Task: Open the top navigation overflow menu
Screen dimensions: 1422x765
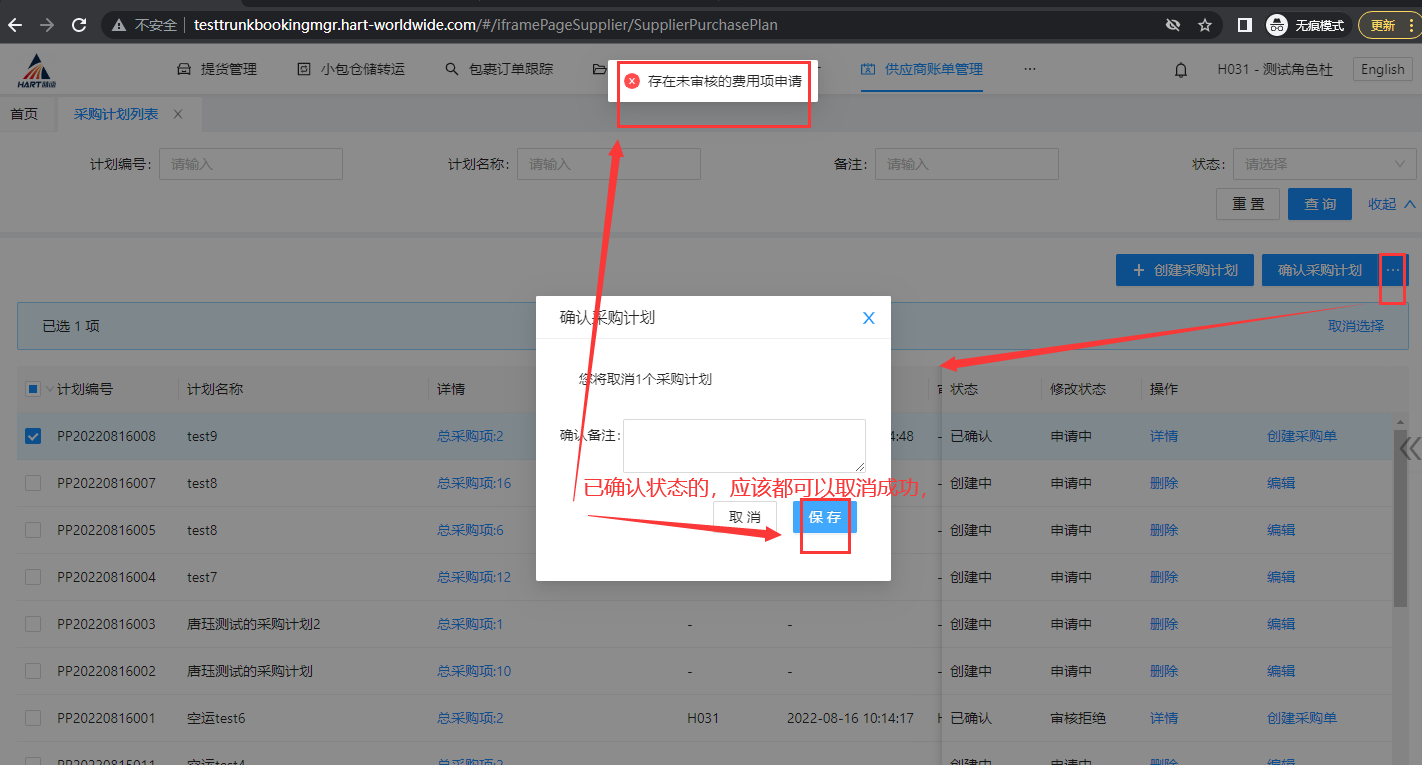Action: pos(1029,69)
